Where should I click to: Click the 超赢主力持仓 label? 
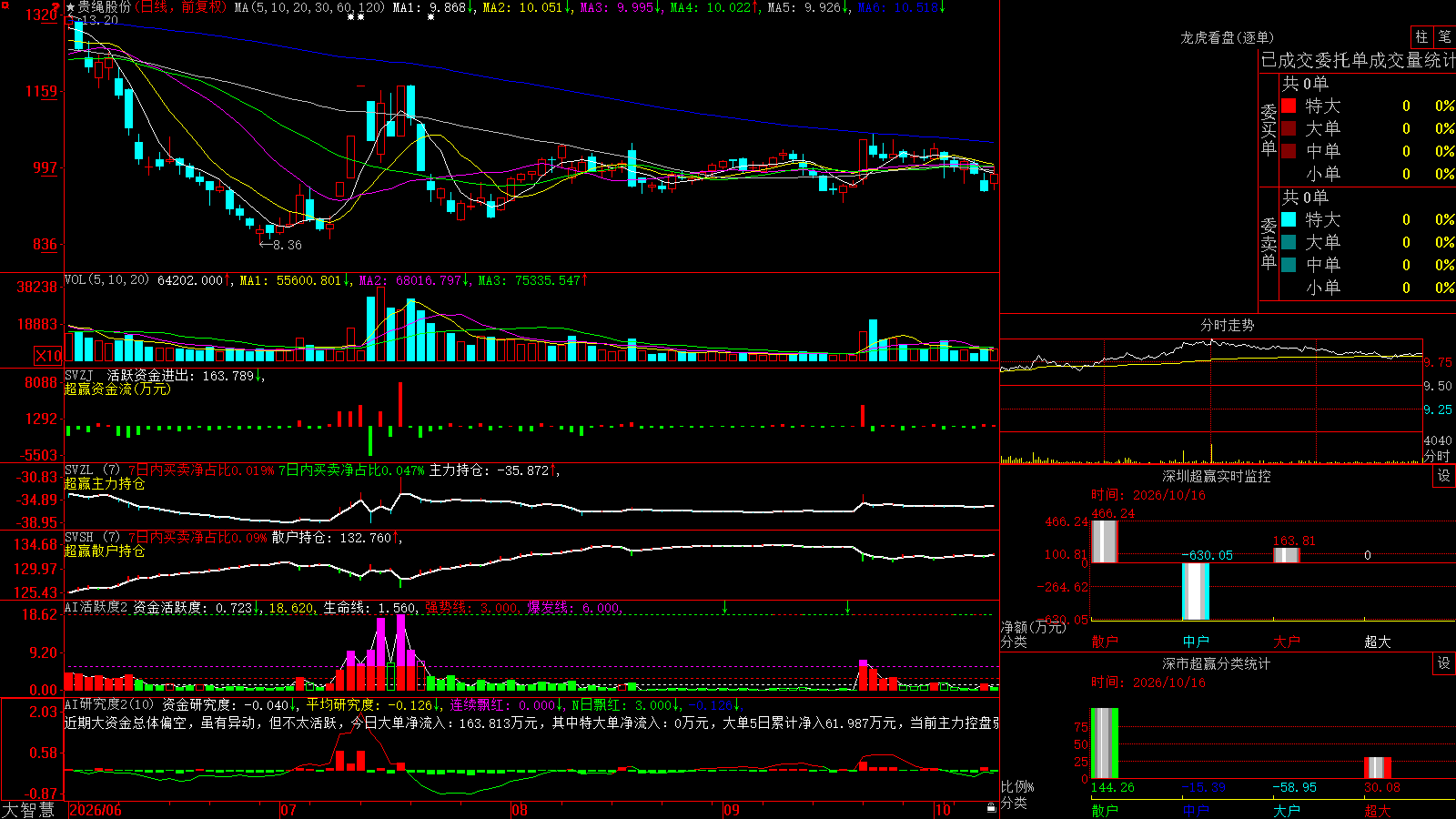click(x=105, y=483)
